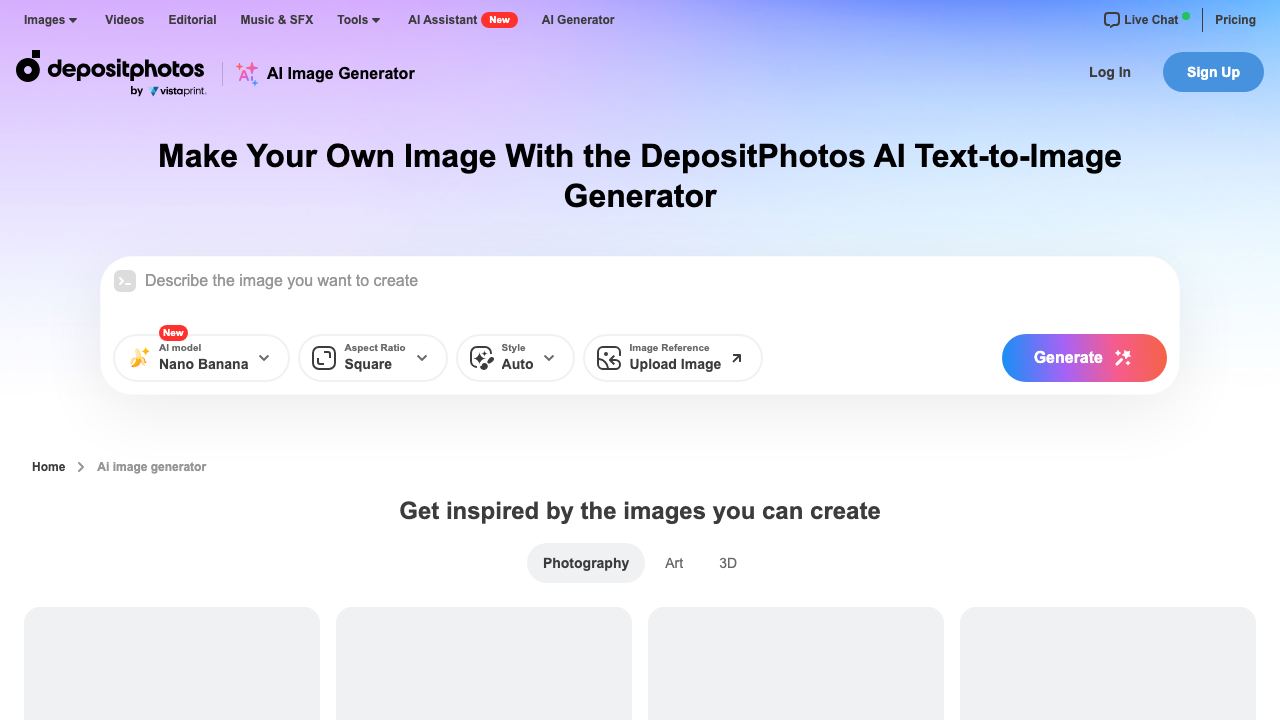Click the magic wand icon on the Generate button

pyautogui.click(x=1123, y=358)
